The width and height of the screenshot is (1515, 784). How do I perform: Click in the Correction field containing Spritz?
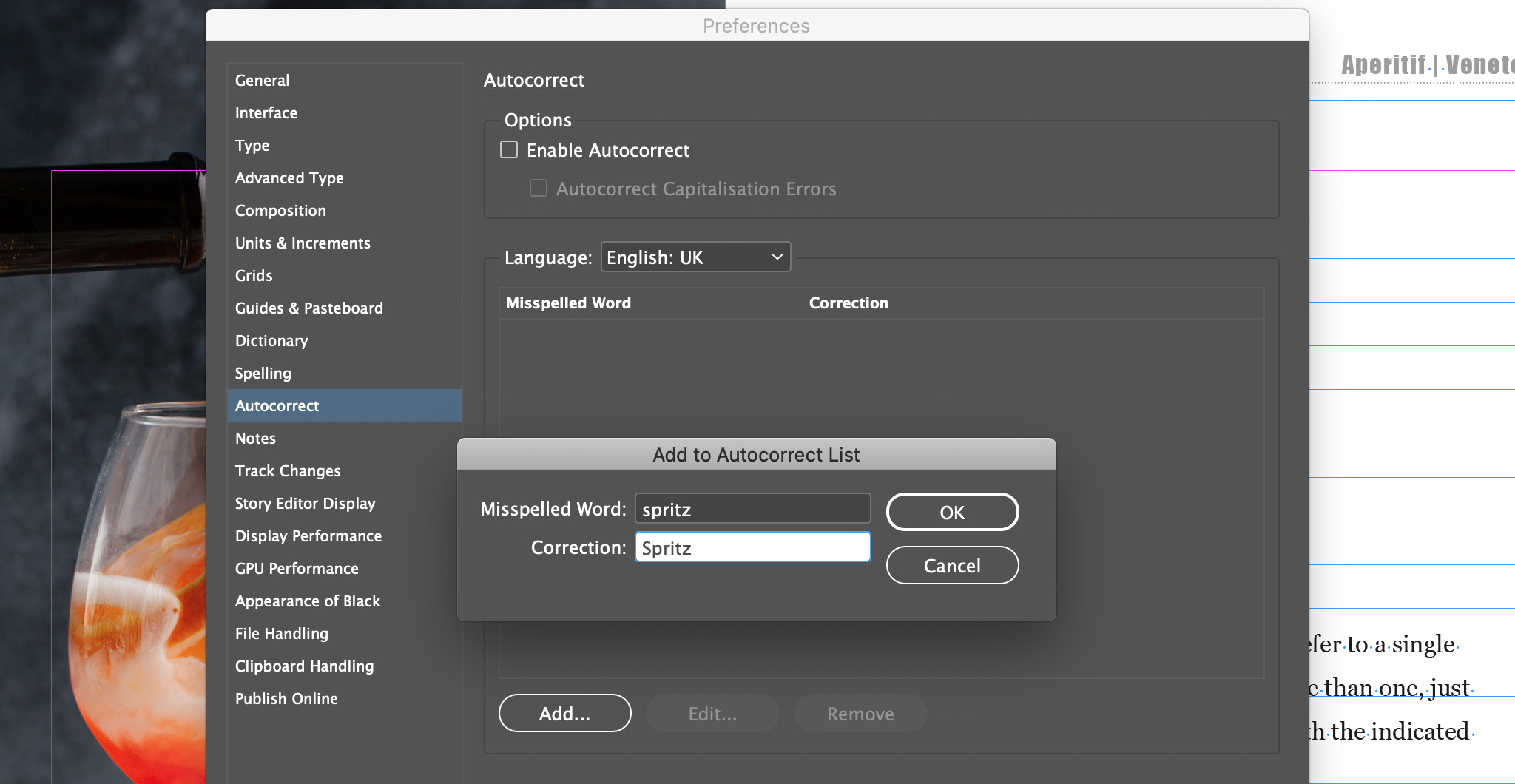[752, 547]
